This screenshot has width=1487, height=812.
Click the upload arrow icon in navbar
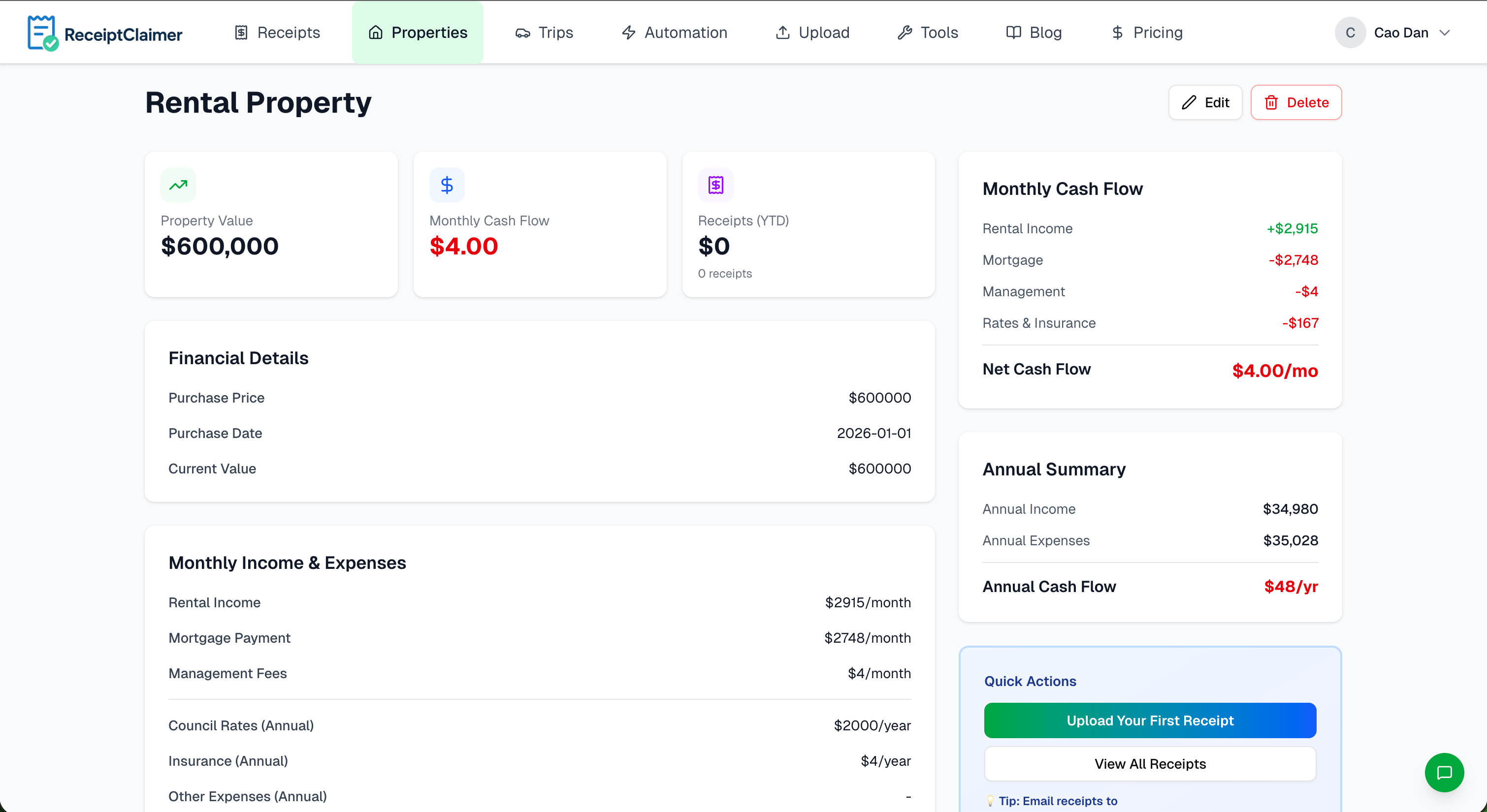click(x=783, y=33)
